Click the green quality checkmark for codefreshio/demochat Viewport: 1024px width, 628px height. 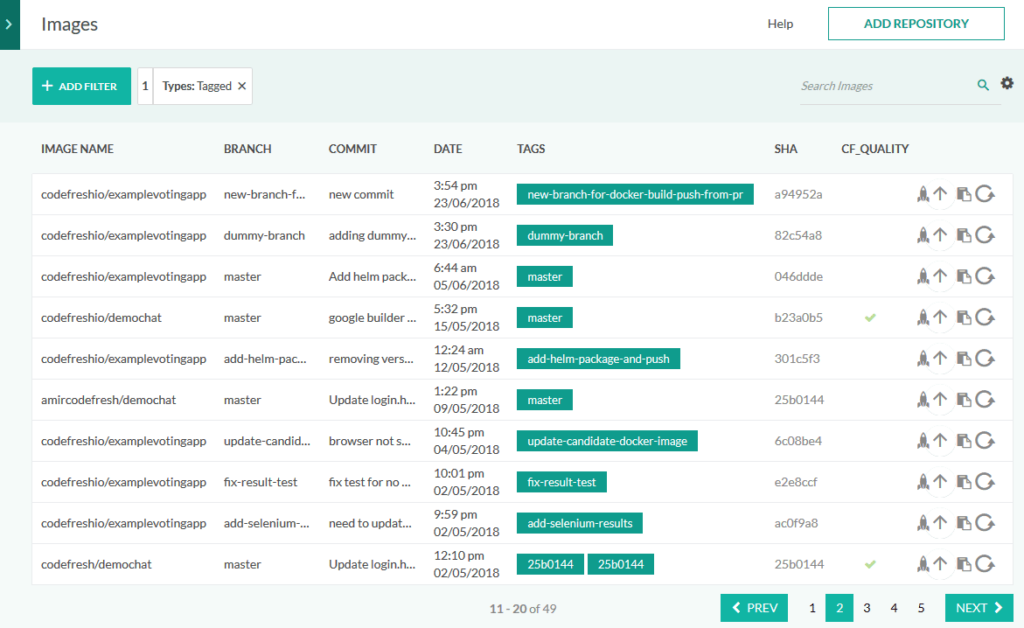click(x=870, y=317)
